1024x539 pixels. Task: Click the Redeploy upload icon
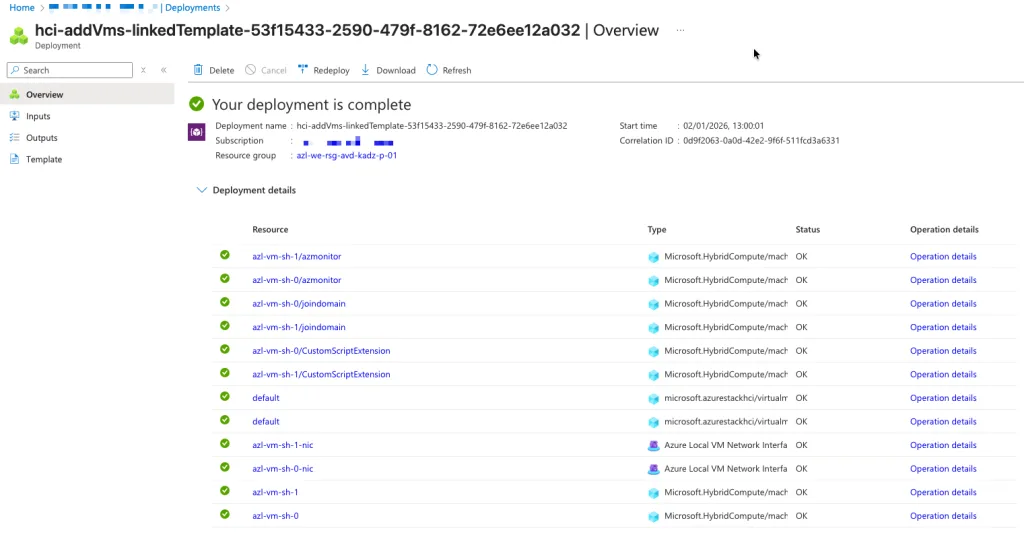pos(303,70)
